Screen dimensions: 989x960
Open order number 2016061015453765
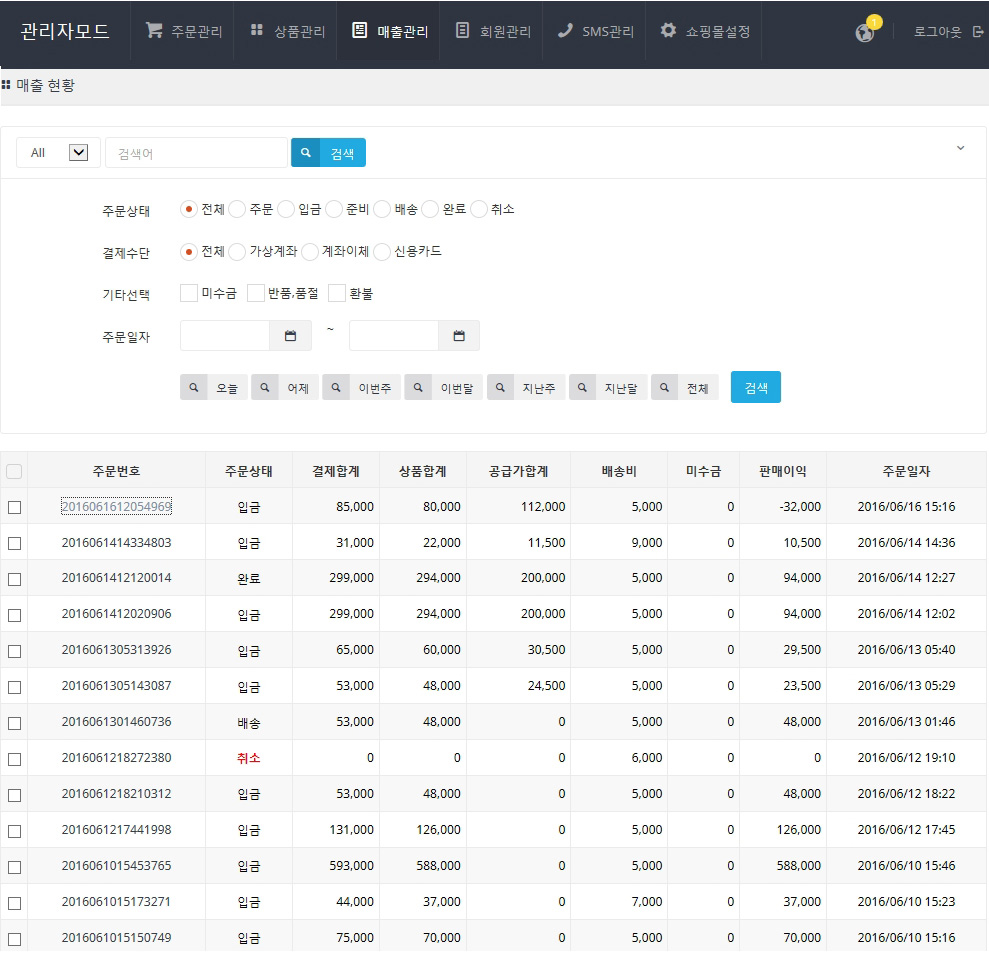coord(116,865)
